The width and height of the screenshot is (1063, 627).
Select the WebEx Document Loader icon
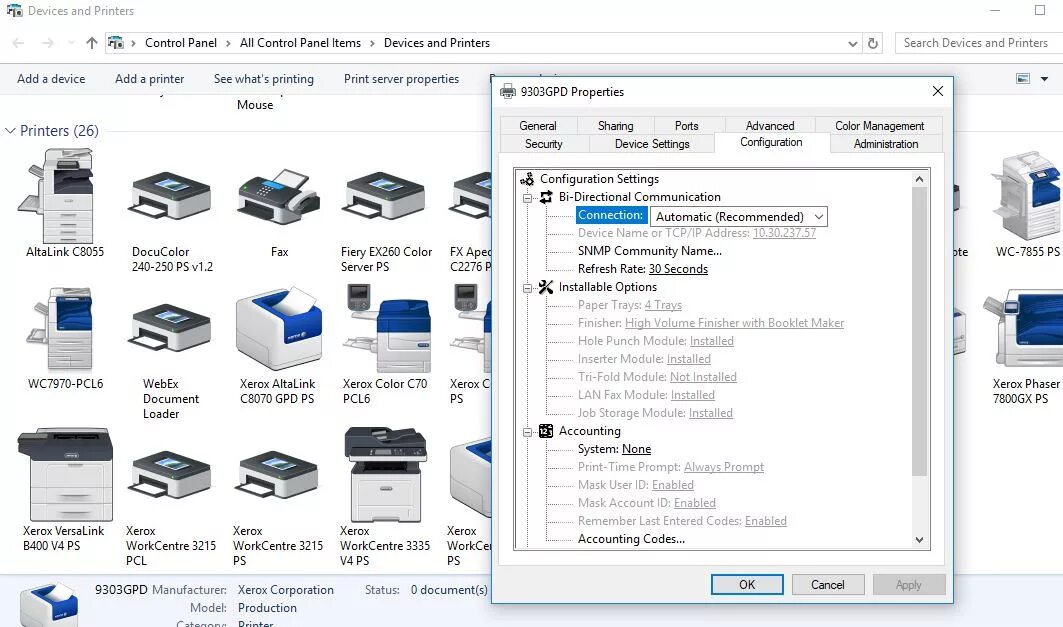(169, 330)
